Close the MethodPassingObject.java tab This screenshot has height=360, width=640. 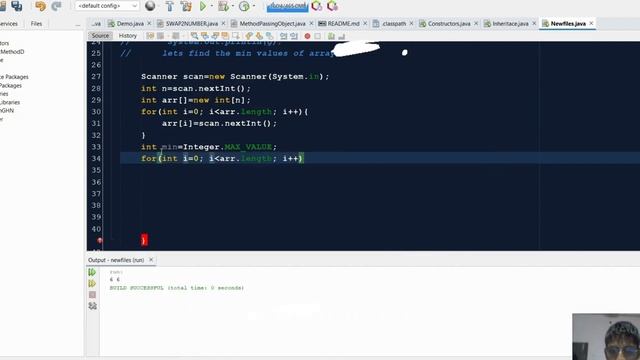311,24
